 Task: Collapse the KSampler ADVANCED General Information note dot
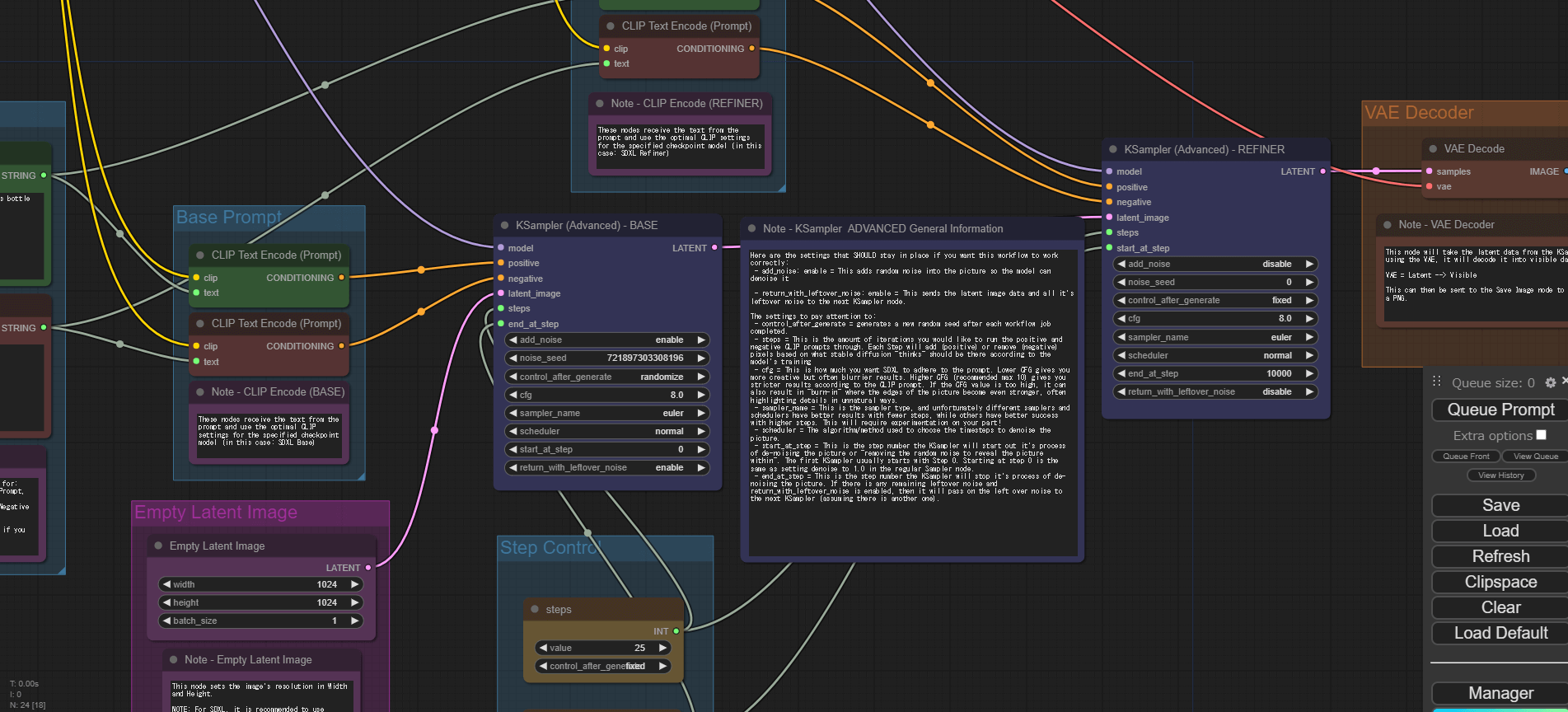click(751, 228)
